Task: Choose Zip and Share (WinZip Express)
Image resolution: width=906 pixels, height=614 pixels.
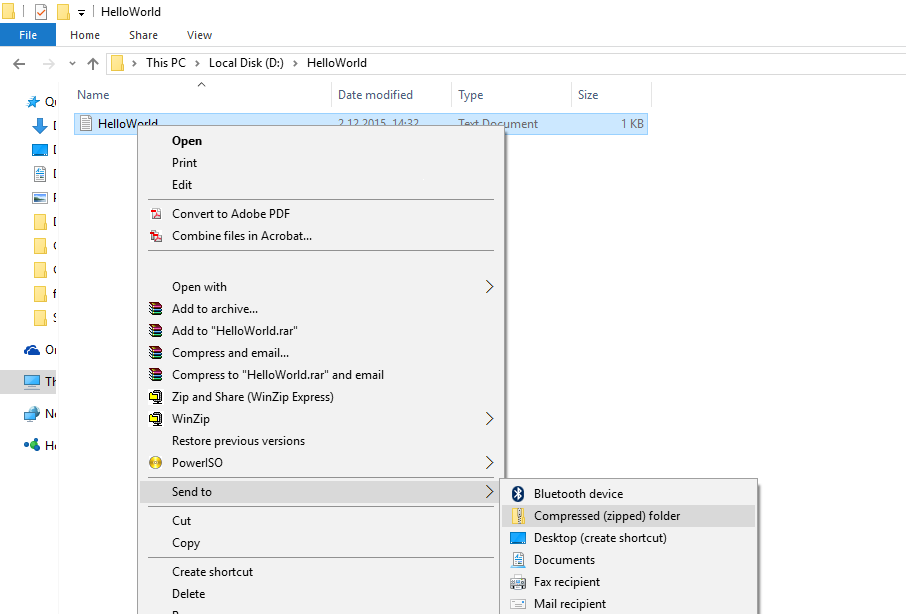Action: tap(253, 397)
